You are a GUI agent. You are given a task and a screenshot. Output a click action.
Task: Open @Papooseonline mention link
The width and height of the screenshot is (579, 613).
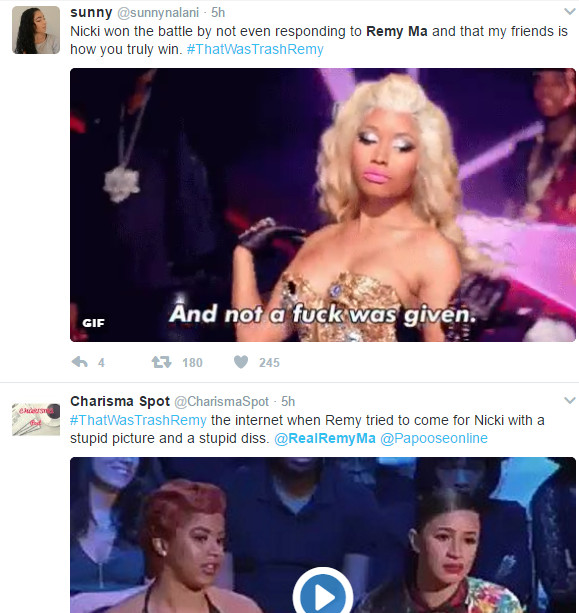[x=434, y=438]
